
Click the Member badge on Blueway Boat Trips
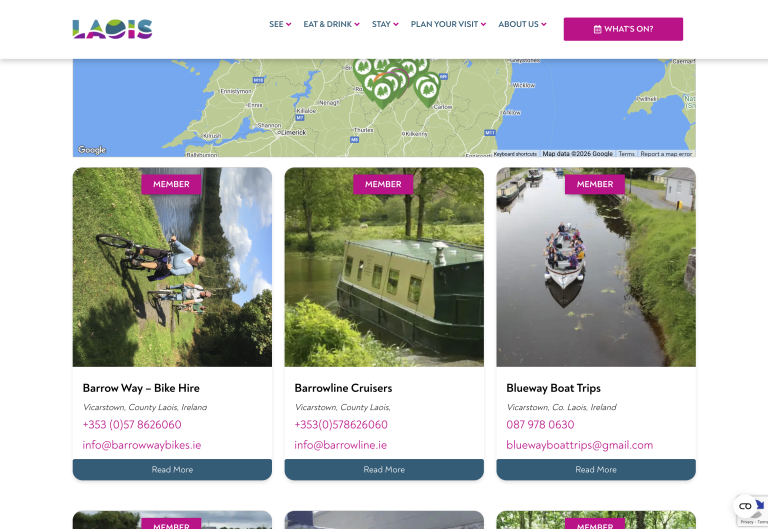pos(595,184)
